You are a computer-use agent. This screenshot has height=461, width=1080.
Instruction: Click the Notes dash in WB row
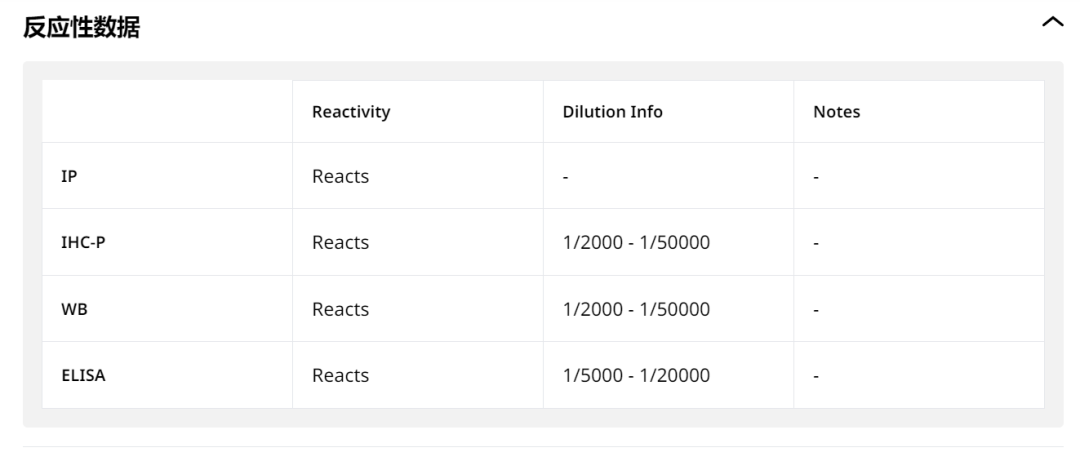[x=817, y=310]
